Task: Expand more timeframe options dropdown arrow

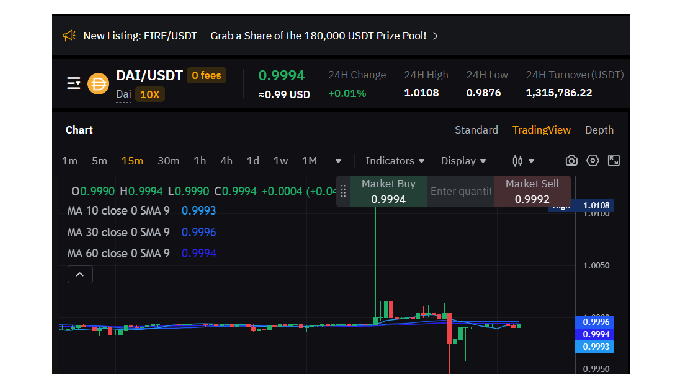Action: point(338,161)
